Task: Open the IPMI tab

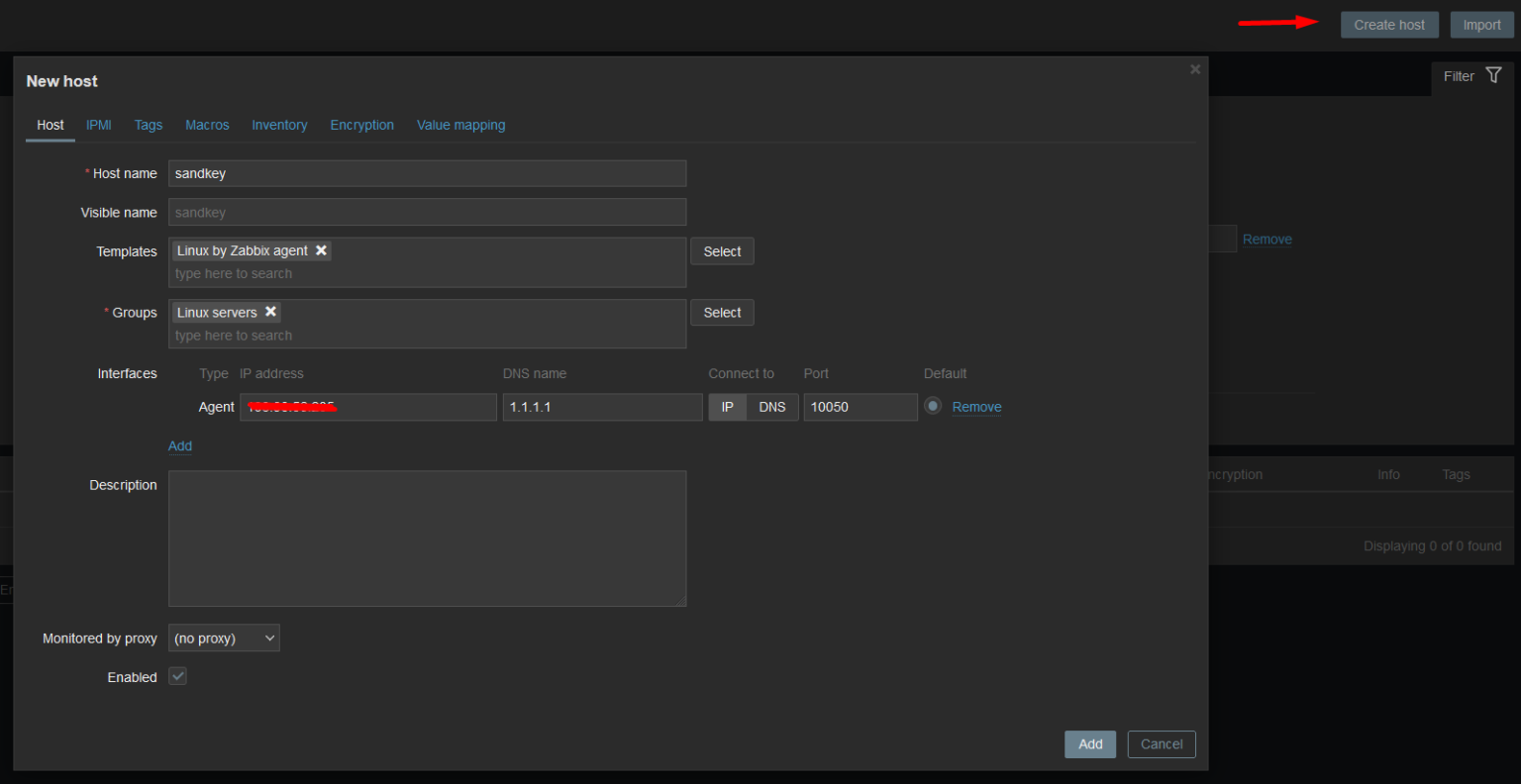Action: coord(99,125)
